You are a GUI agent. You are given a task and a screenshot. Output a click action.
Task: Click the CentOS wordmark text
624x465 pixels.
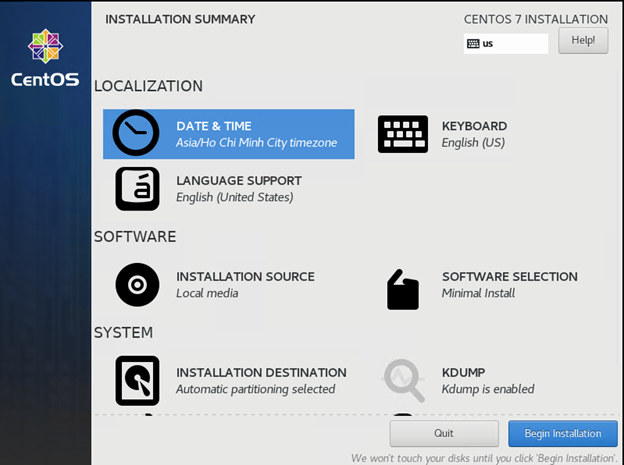[45, 79]
